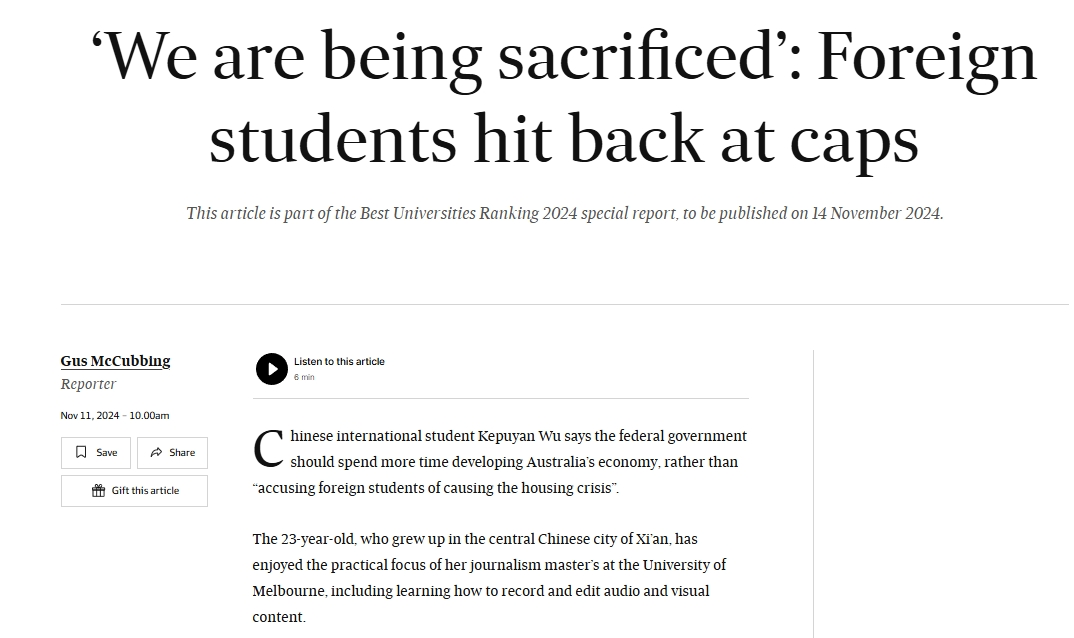The image size is (1074, 638).
Task: Open author page for Gus McCubbing
Action: coord(115,361)
